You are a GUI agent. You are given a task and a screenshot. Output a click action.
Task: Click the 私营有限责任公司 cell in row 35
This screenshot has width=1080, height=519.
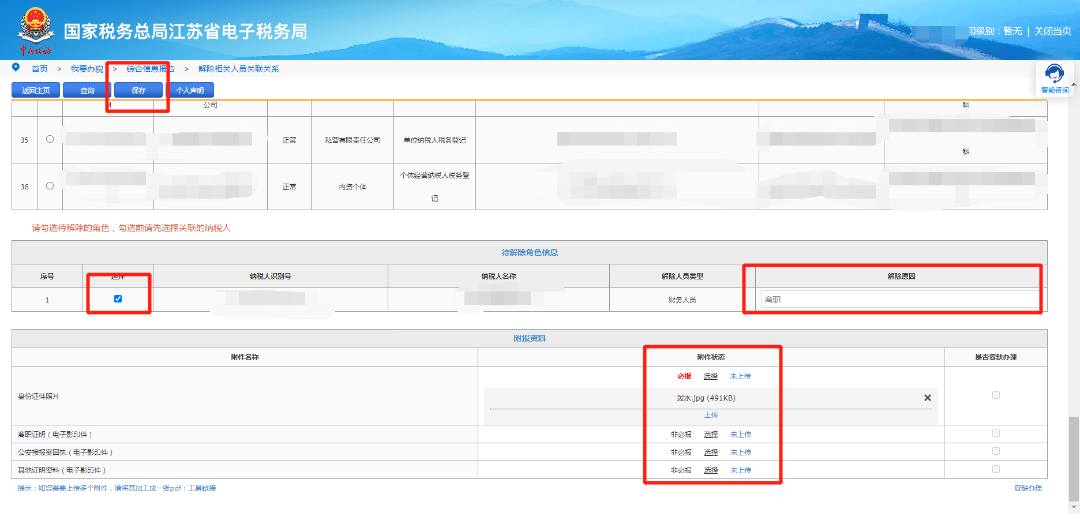point(352,140)
